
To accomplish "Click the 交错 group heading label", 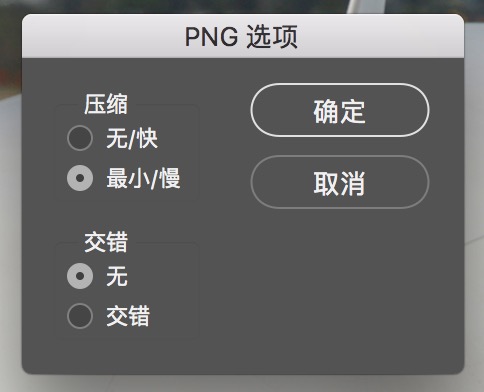I will tap(106, 242).
